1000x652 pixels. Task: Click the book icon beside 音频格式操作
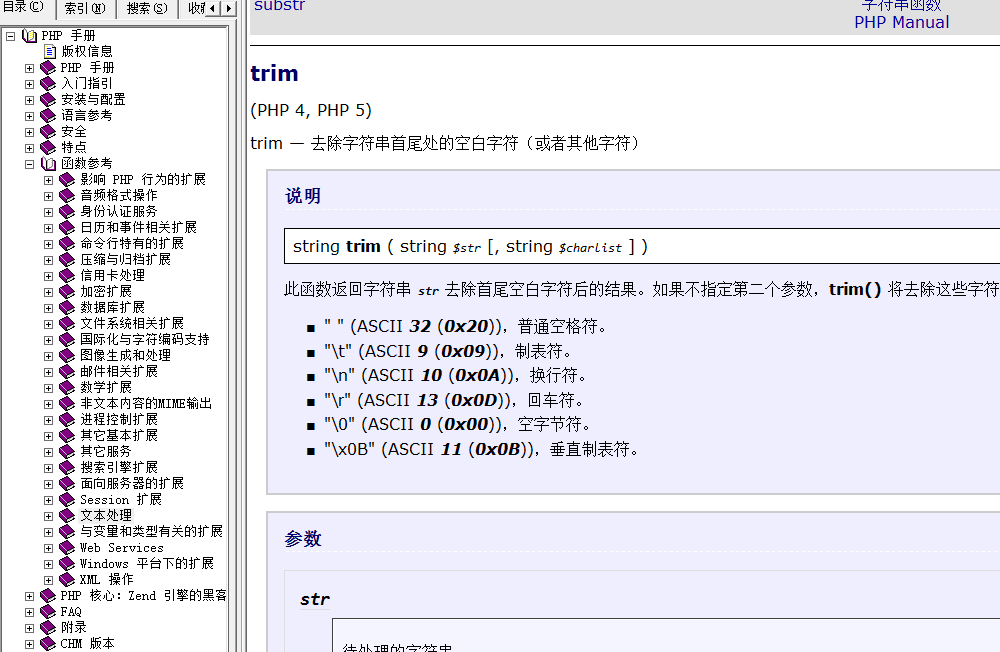pyautogui.click(x=67, y=196)
